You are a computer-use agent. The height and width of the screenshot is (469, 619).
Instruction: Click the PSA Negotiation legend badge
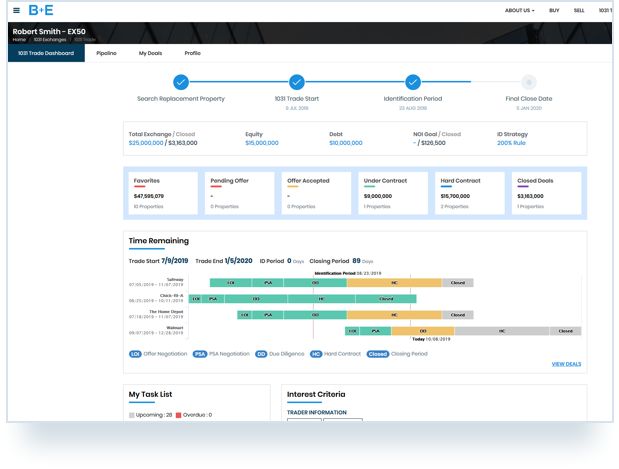point(200,353)
